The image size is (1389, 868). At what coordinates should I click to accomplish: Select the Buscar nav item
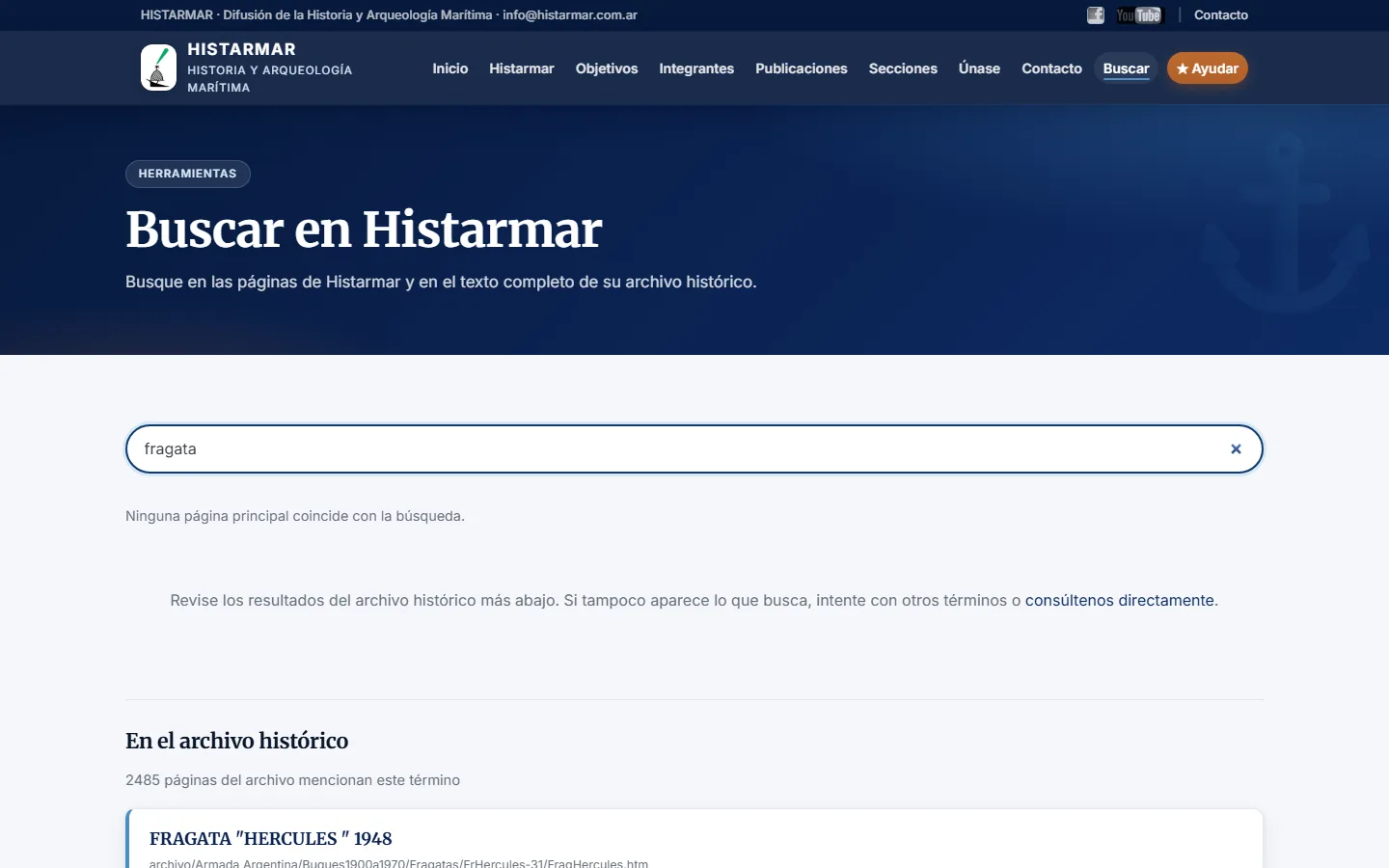point(1127,68)
